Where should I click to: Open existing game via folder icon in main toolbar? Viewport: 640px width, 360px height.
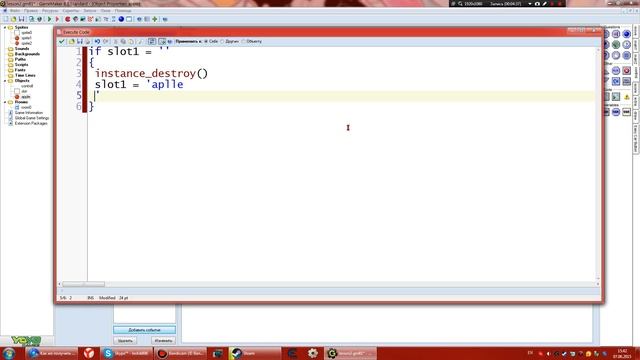point(13,19)
